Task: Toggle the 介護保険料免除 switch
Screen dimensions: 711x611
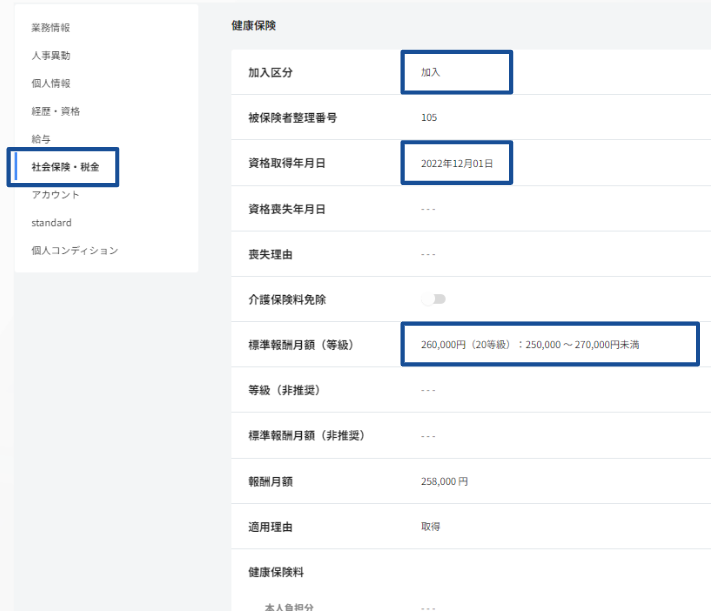Action: [434, 299]
